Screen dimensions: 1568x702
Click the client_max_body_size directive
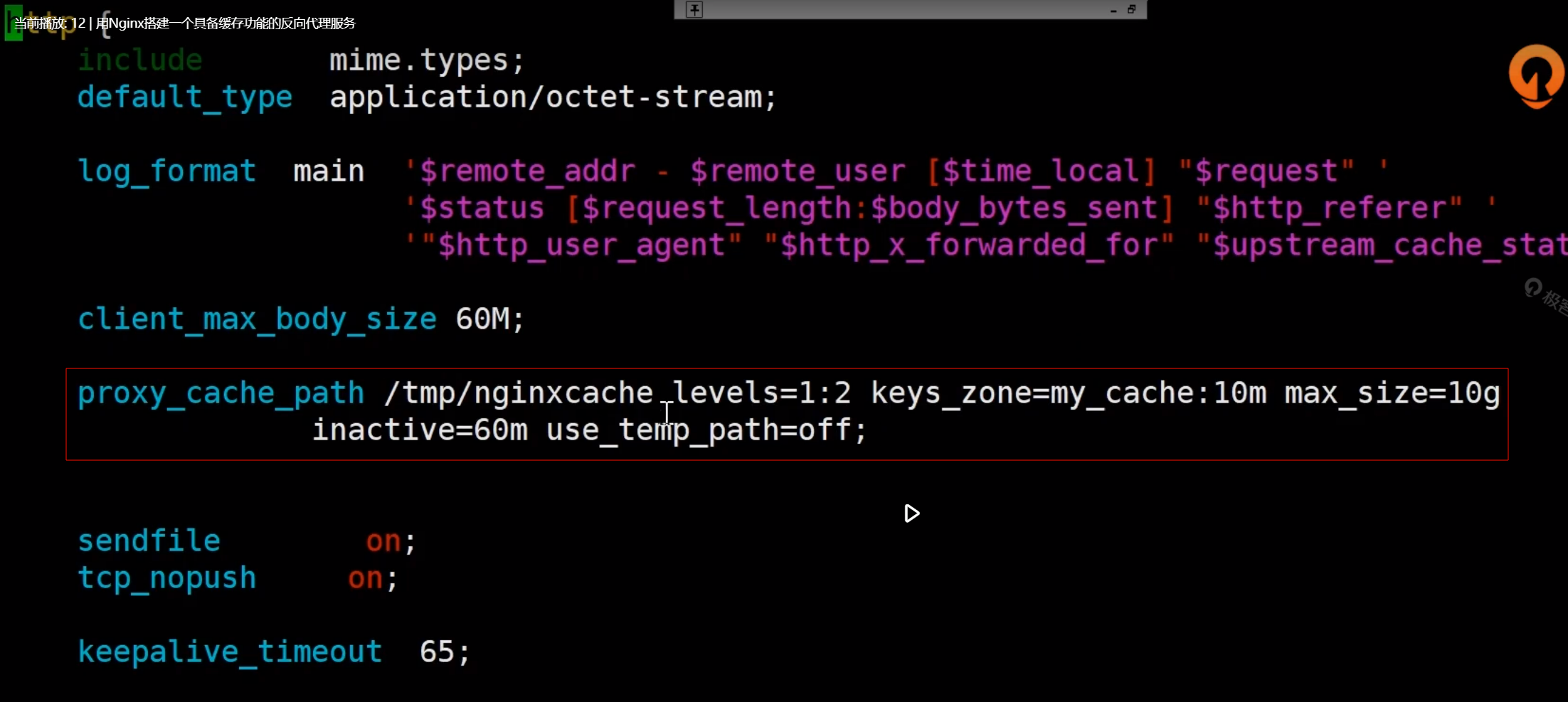tap(257, 319)
